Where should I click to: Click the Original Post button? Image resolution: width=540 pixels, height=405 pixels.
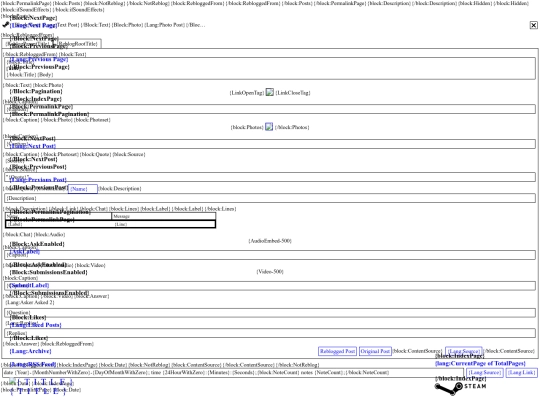(x=375, y=351)
